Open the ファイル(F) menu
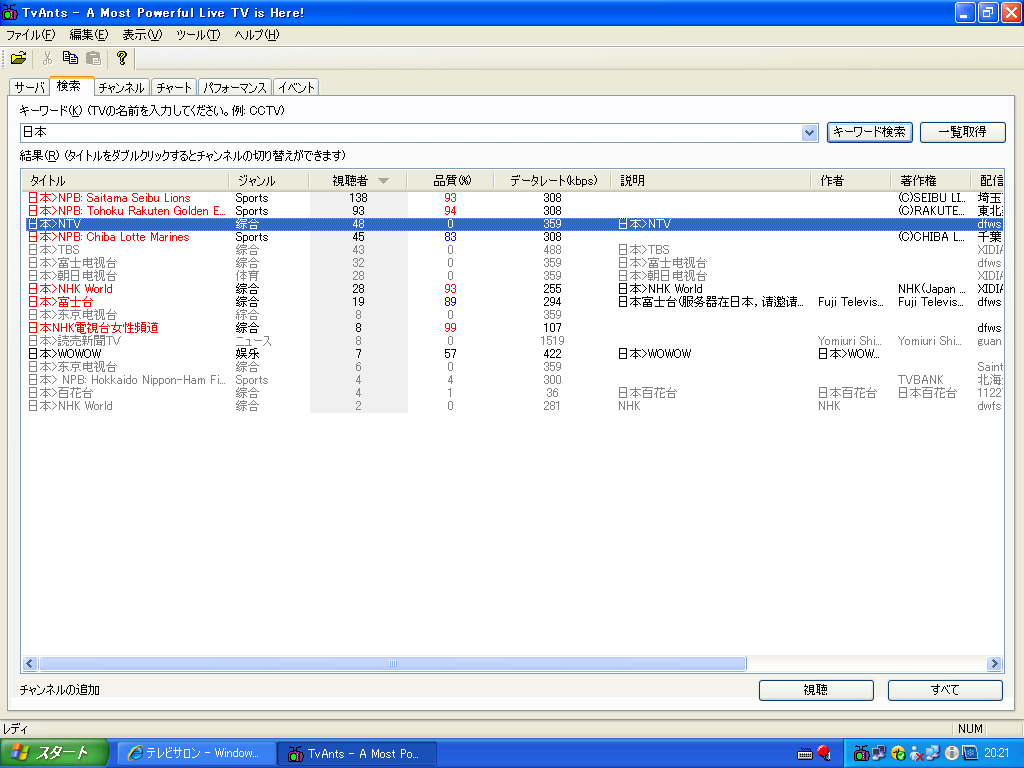1024x768 pixels. click(x=31, y=35)
